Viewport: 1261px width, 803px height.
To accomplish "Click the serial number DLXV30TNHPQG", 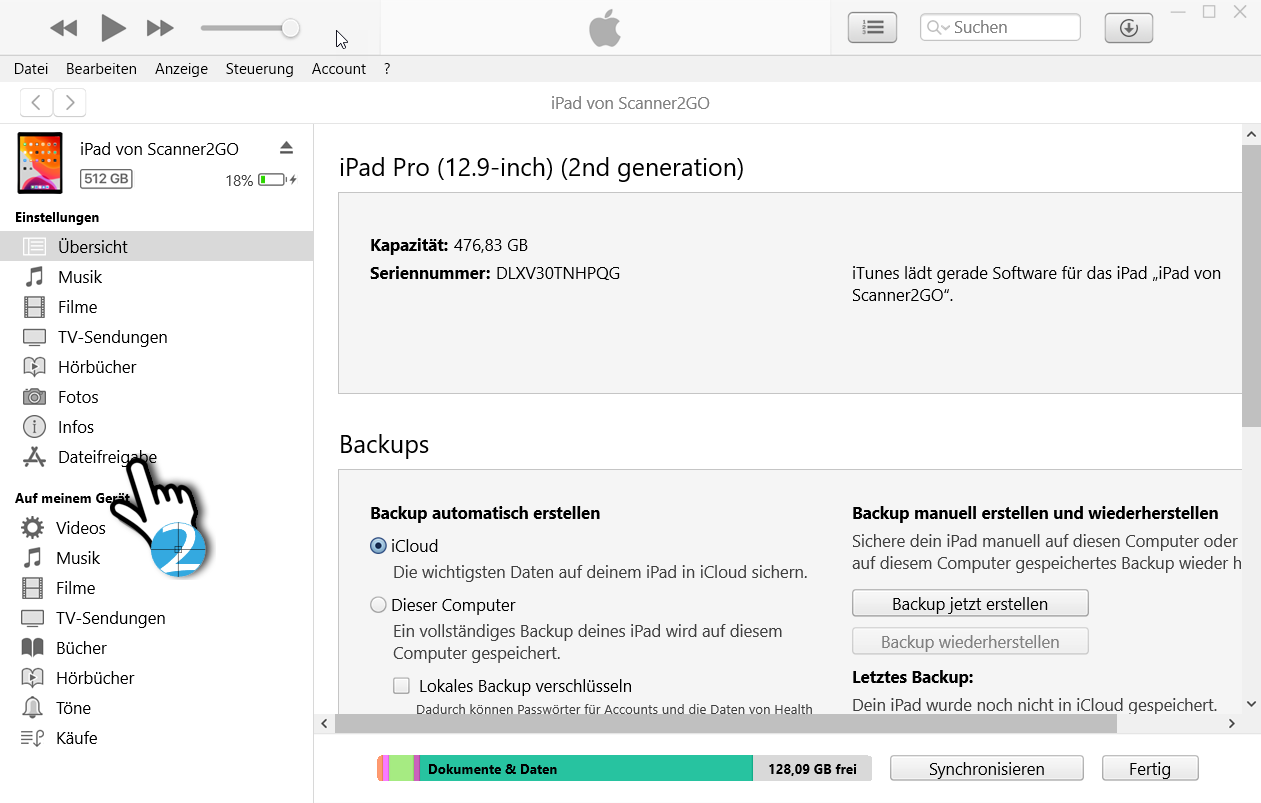I will pyautogui.click(x=558, y=273).
